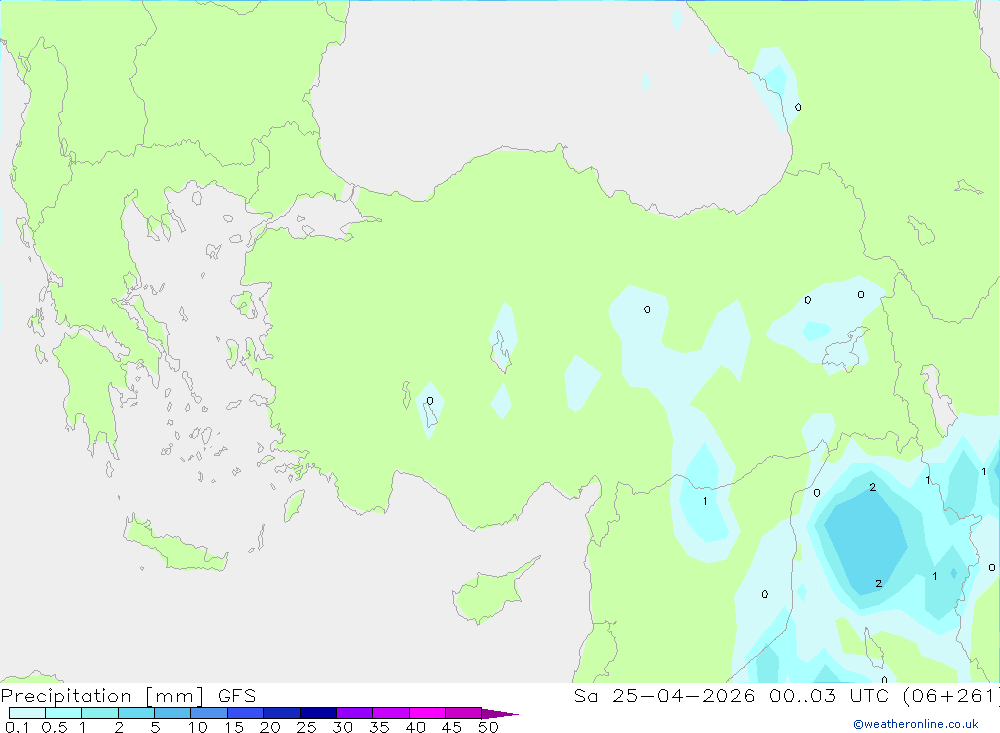Screen dimensions: 1000x733
Task: Click the '00..03 UTC' time text
Action: point(828,696)
